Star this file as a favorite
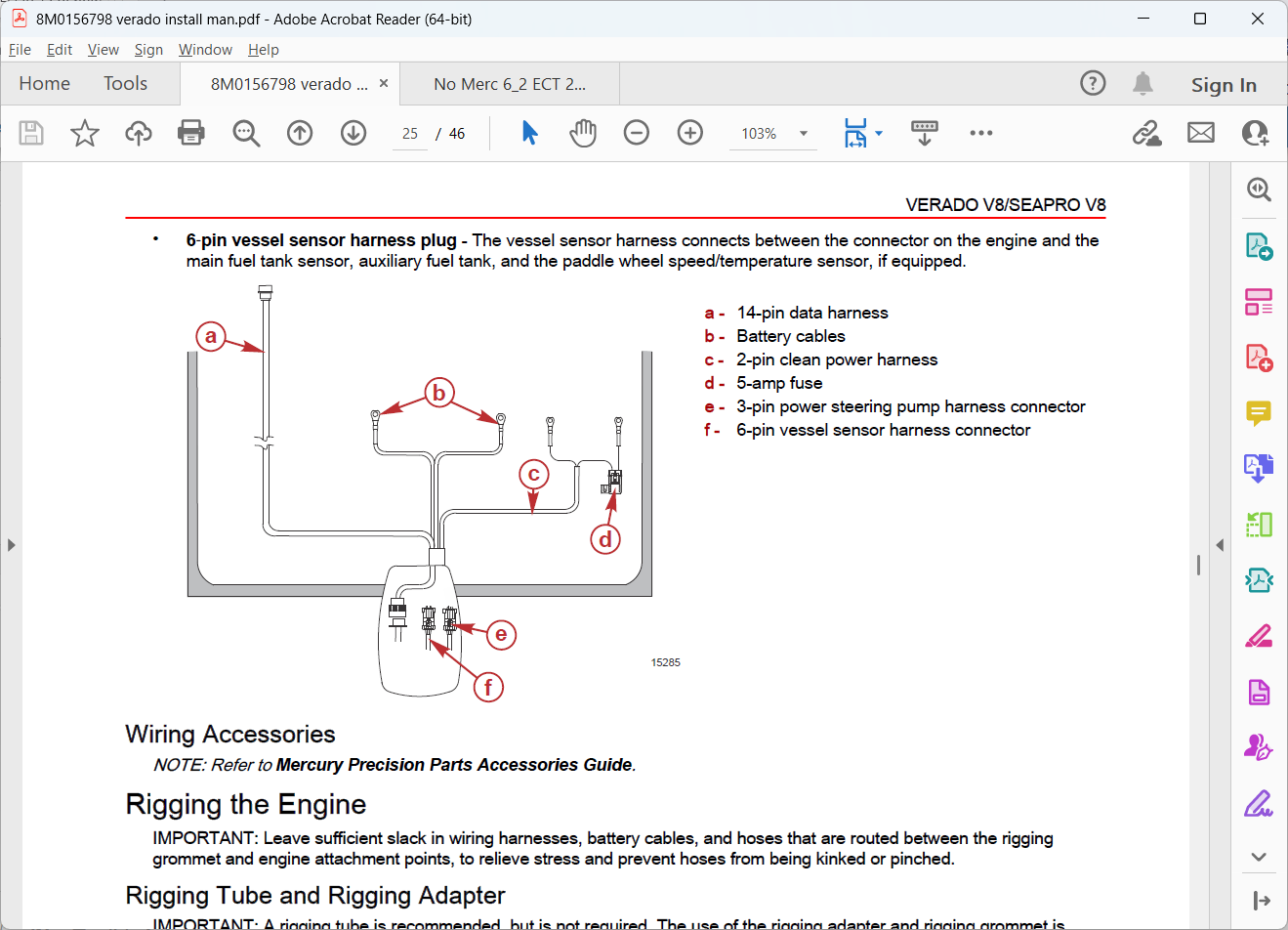Viewport: 1288px width, 930px height. (x=85, y=133)
